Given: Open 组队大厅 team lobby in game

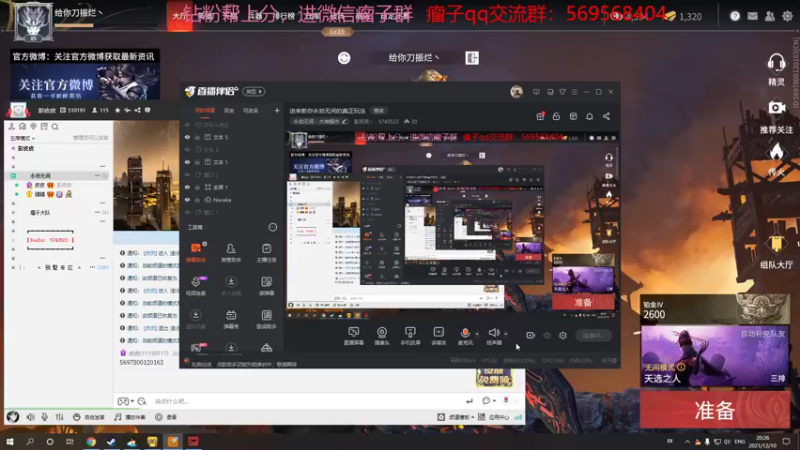Looking at the screenshot, I should 776,252.
